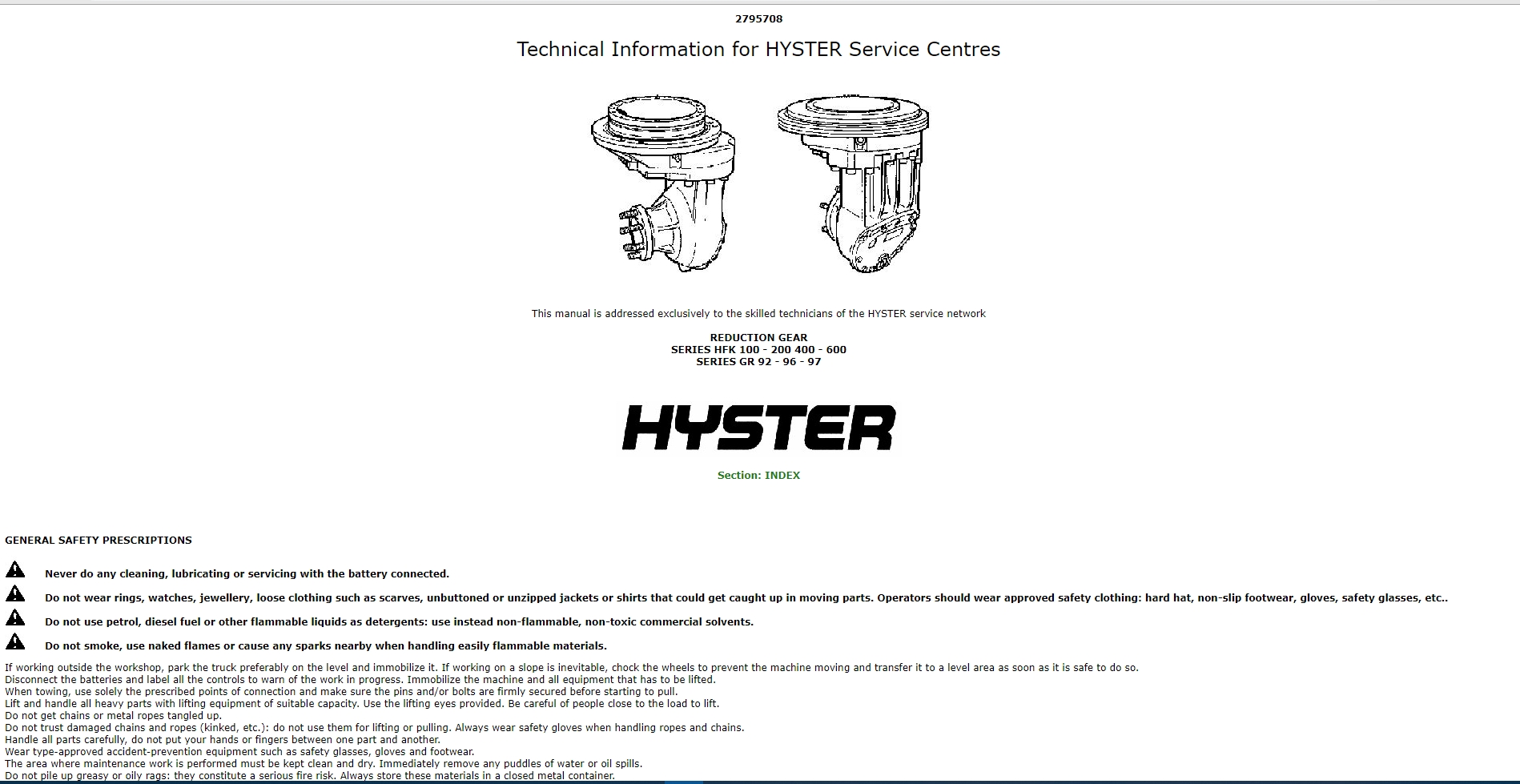Viewport: 1520px width, 784px height.
Task: Click the first warning triangle icon
Action: tap(16, 570)
